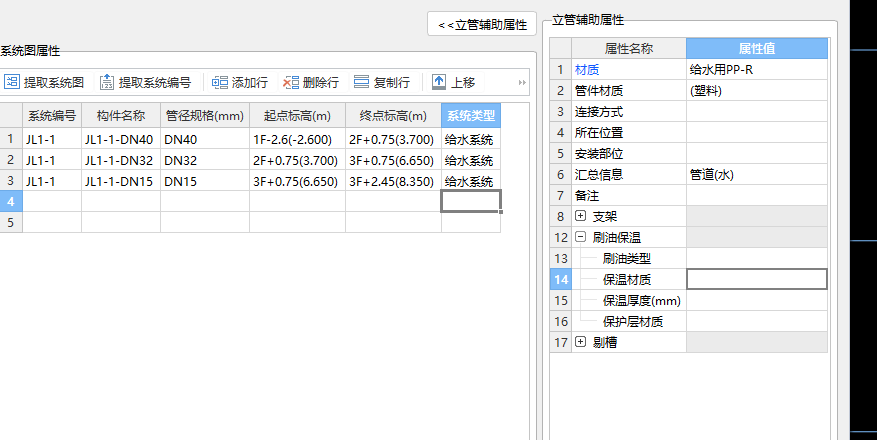Click the 3F+2.45(8.350) end elevation cell
Image resolution: width=877 pixels, height=440 pixels.
(x=393, y=181)
